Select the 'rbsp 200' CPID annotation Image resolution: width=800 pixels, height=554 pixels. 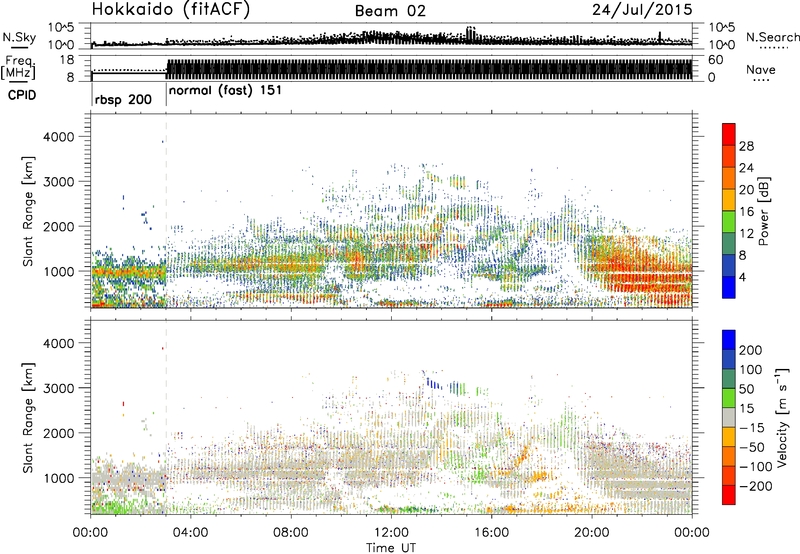[123, 99]
